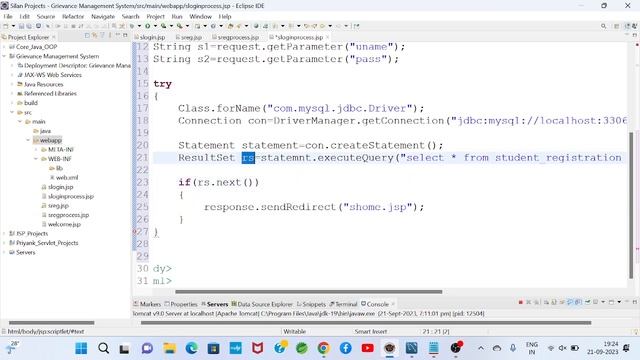Open File Explorer from taskbar
The height and width of the screenshot is (360, 640).
(169, 348)
